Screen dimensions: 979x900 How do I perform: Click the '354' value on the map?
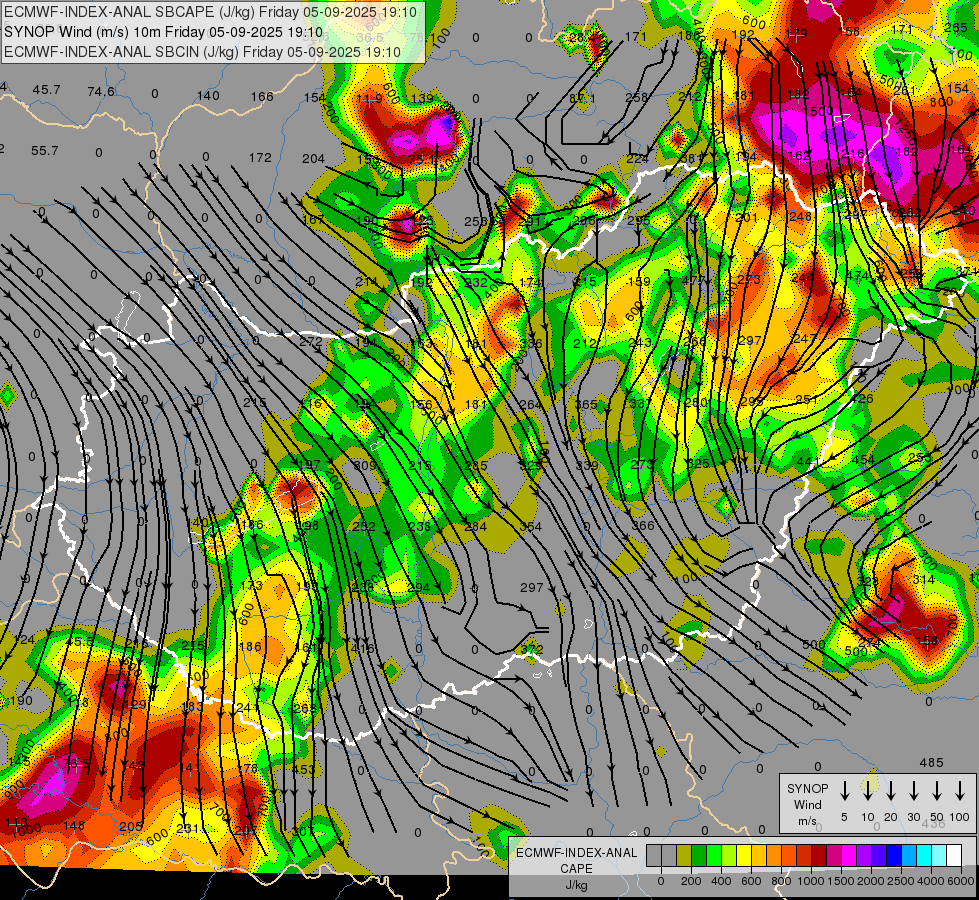(x=531, y=527)
